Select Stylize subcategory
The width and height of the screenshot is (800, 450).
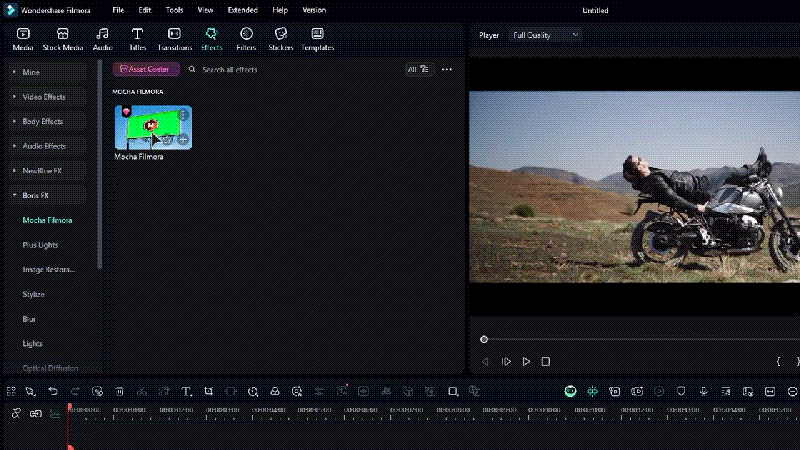[34, 294]
